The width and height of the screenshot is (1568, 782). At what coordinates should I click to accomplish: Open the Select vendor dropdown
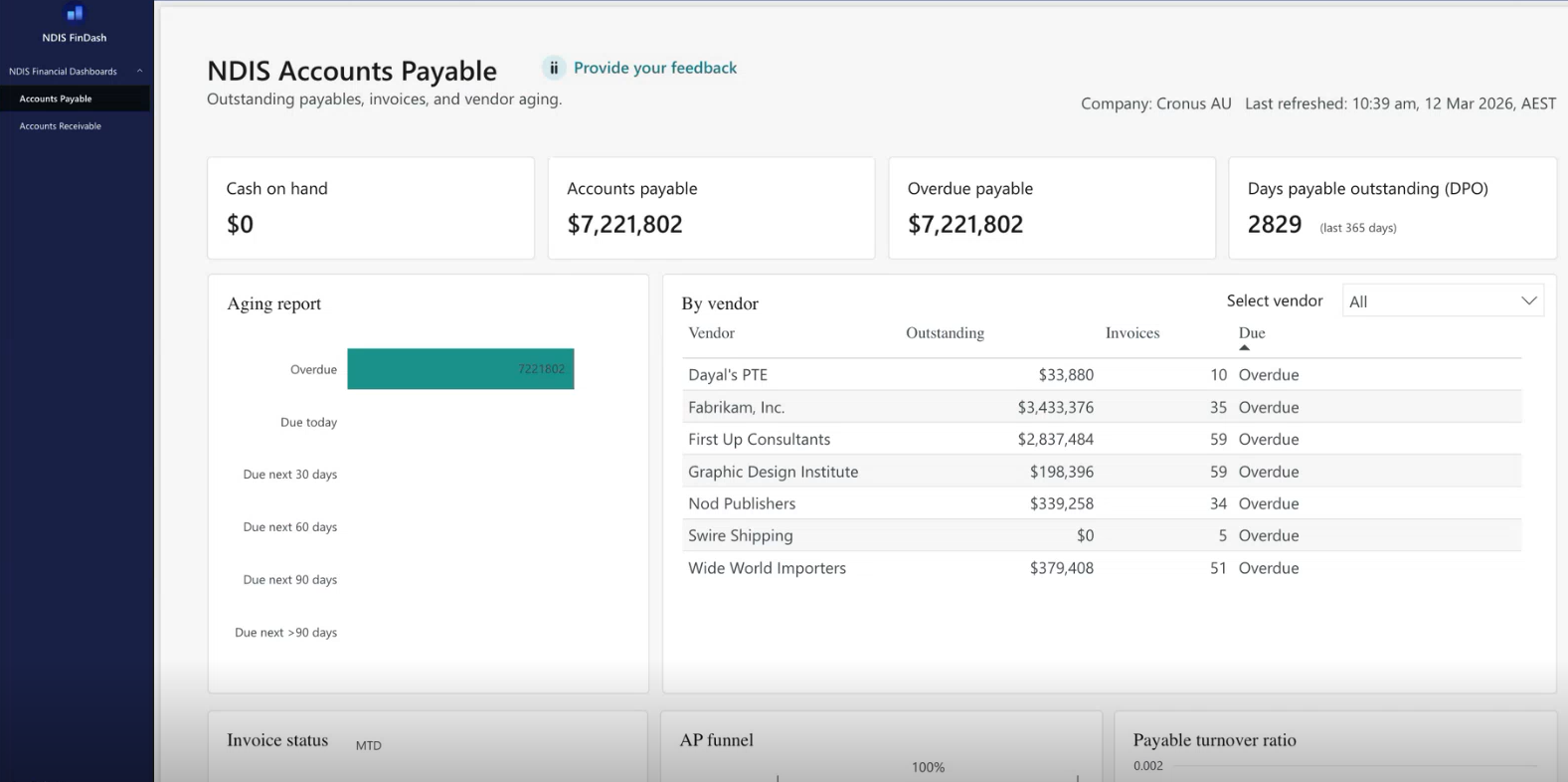tap(1442, 301)
